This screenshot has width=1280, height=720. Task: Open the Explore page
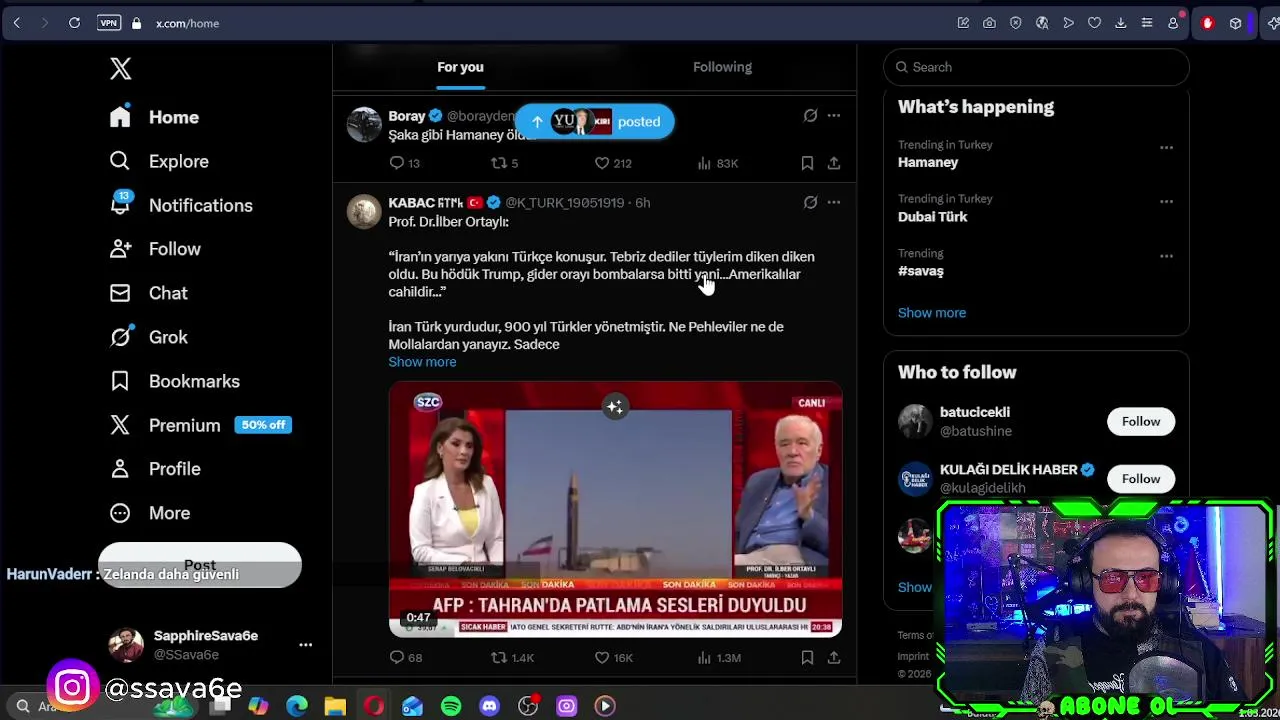[x=160, y=161]
